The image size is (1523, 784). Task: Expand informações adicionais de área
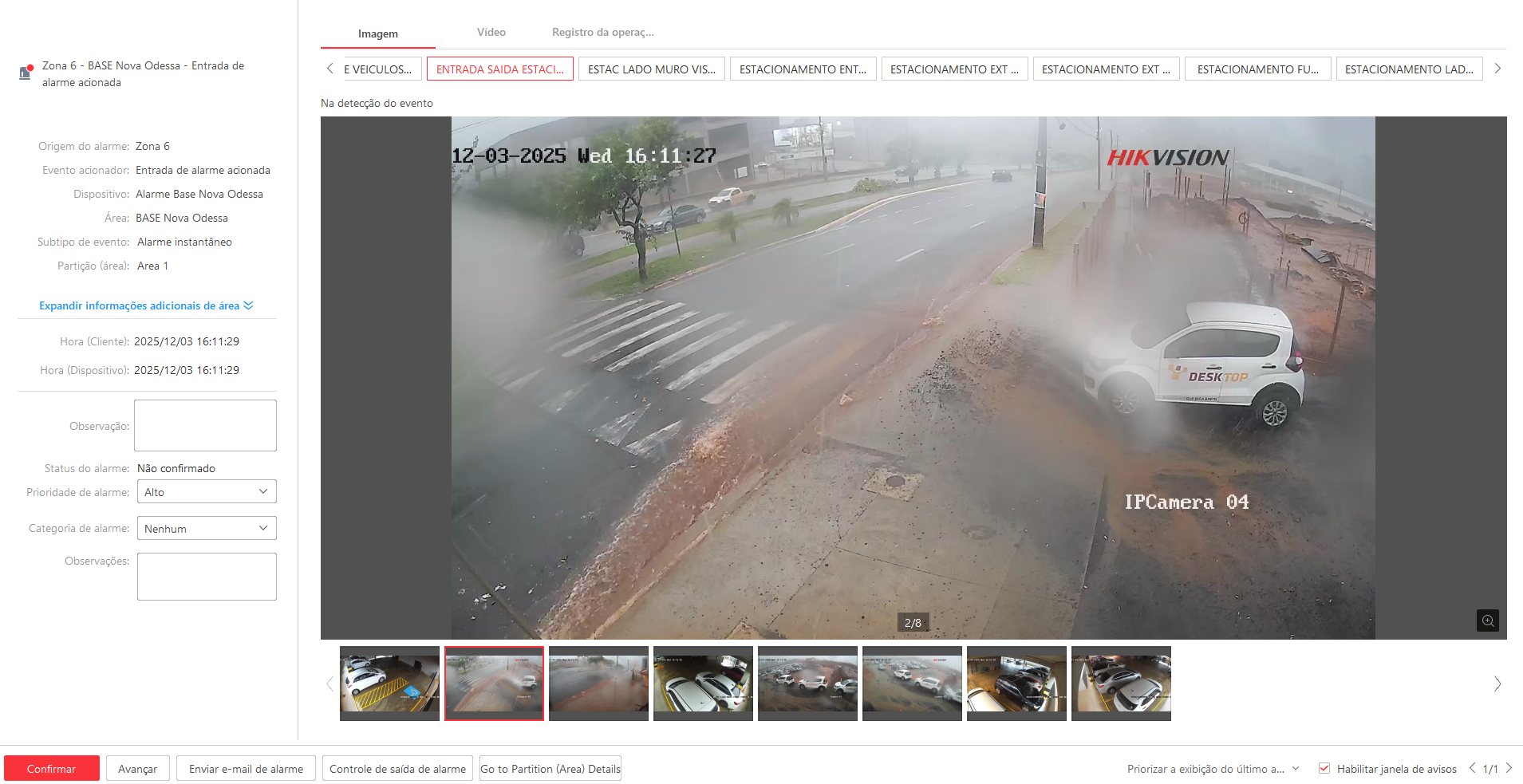[x=145, y=305]
